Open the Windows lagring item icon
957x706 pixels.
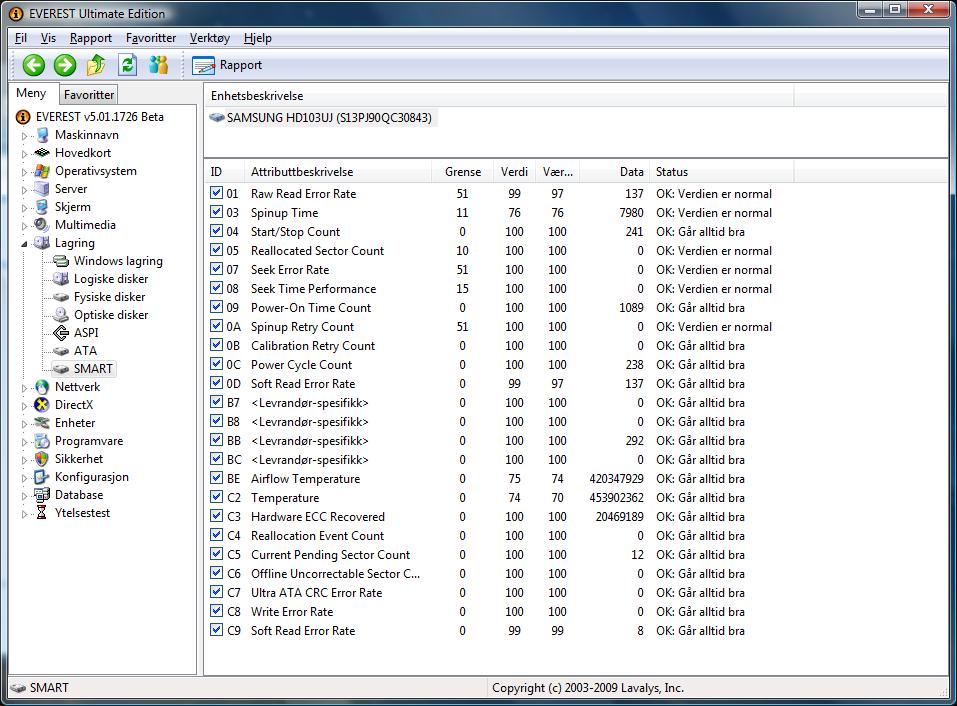tap(61, 261)
